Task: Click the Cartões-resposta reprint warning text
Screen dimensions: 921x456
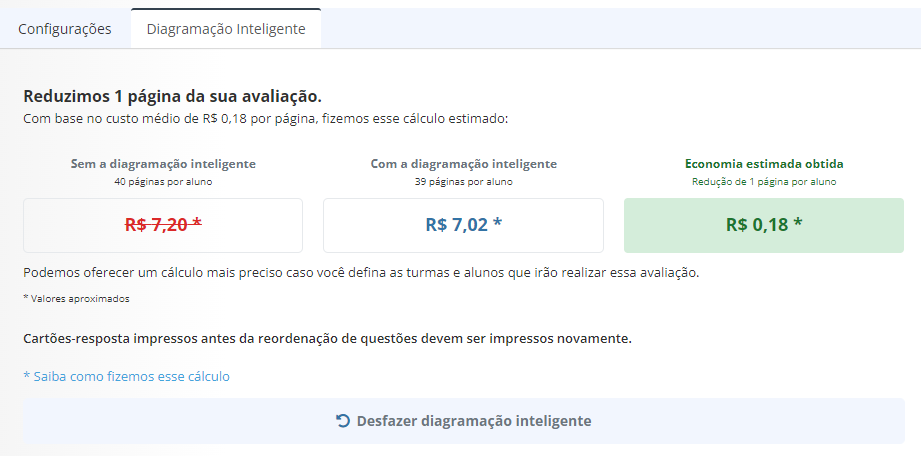Action: coord(328,339)
